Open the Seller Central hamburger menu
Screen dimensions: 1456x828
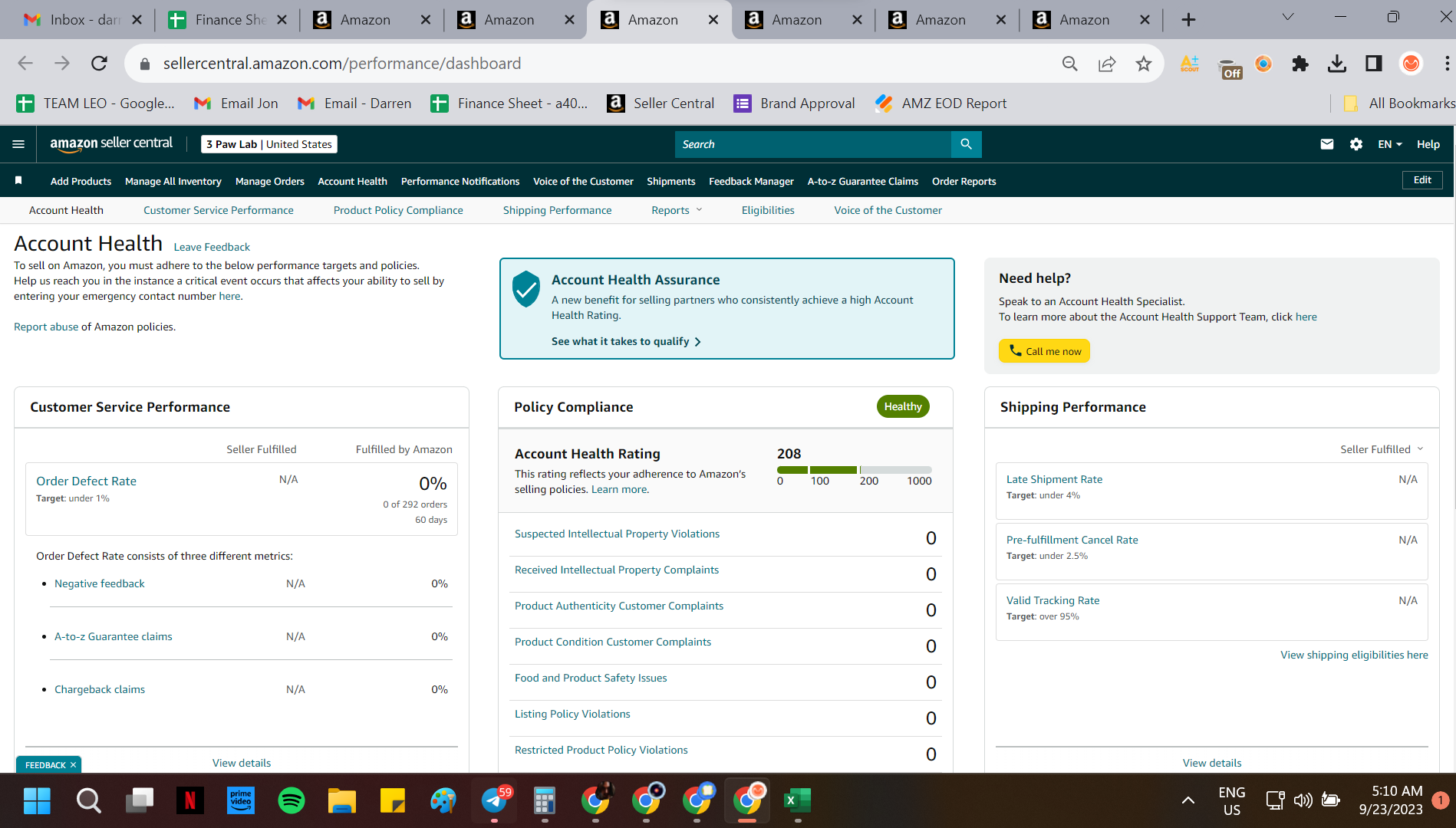tap(18, 144)
